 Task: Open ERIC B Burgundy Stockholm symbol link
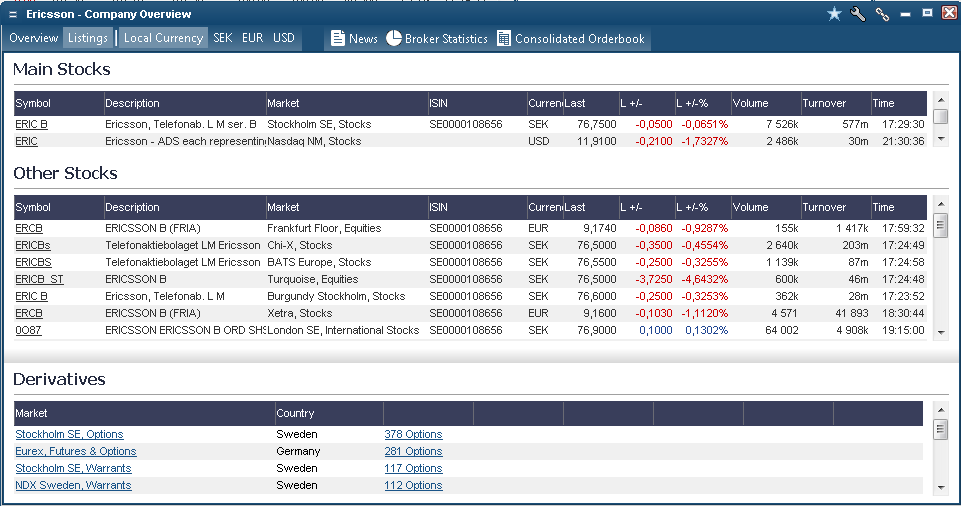click(x=31, y=296)
